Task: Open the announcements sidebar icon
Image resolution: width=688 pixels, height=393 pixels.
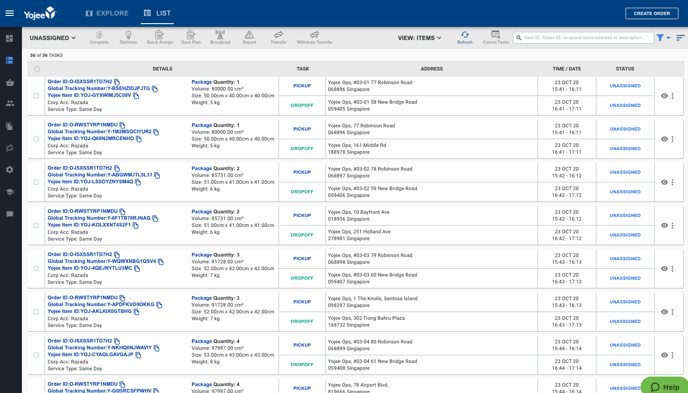Action: click(10, 148)
